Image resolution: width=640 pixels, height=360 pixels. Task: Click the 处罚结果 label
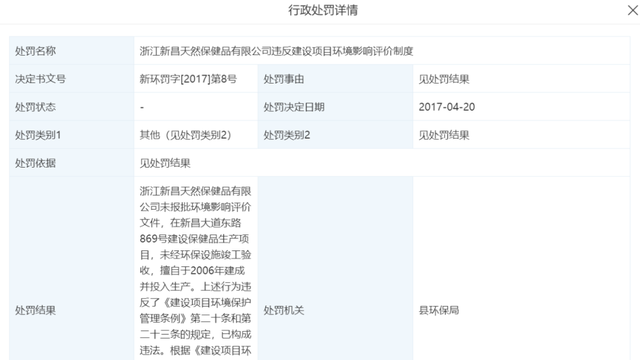click(35, 310)
